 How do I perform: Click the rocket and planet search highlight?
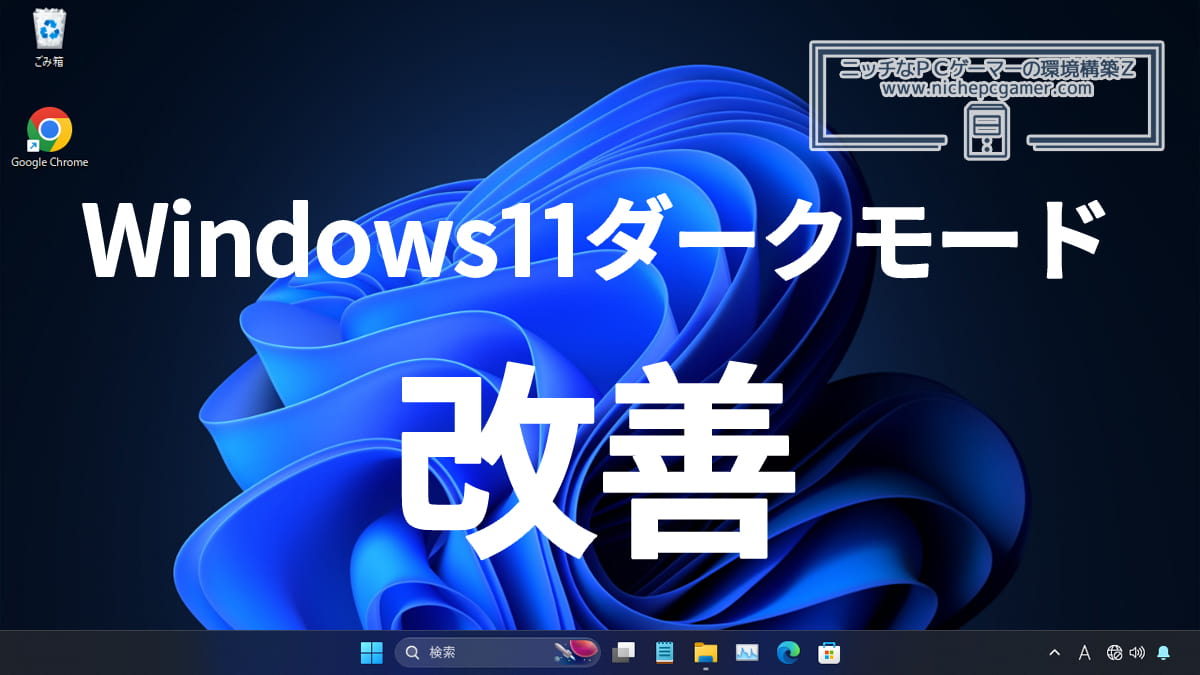coord(576,653)
